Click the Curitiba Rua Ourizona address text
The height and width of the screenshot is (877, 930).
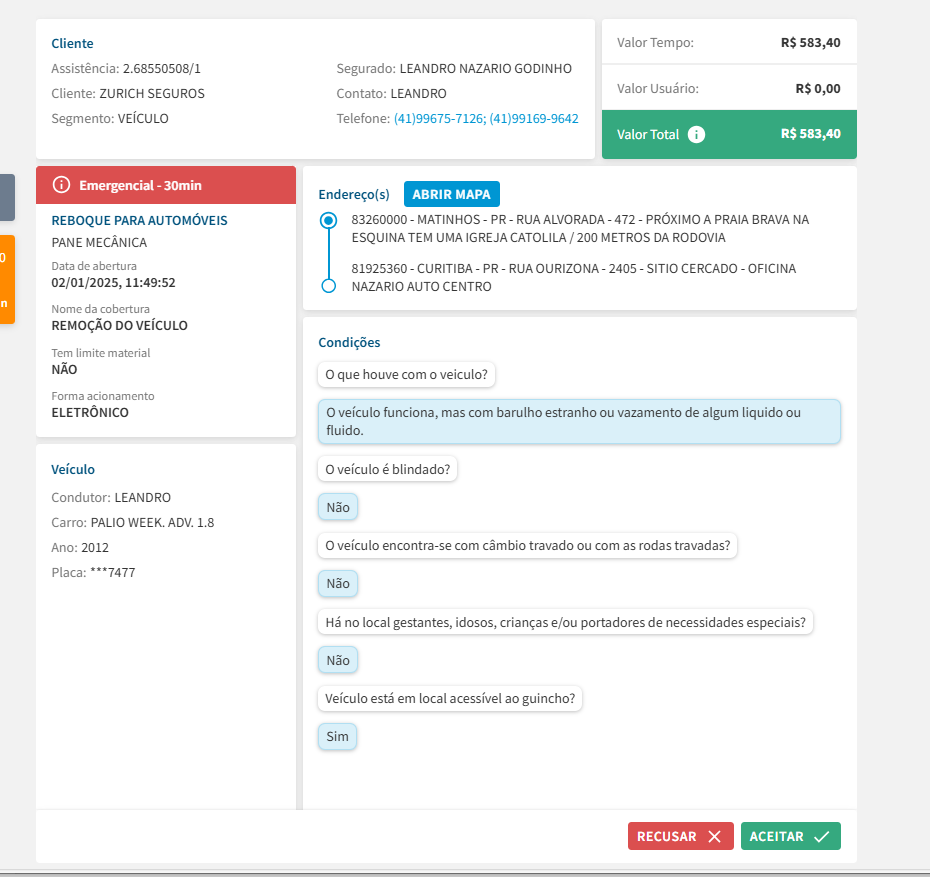pyautogui.click(x=573, y=277)
